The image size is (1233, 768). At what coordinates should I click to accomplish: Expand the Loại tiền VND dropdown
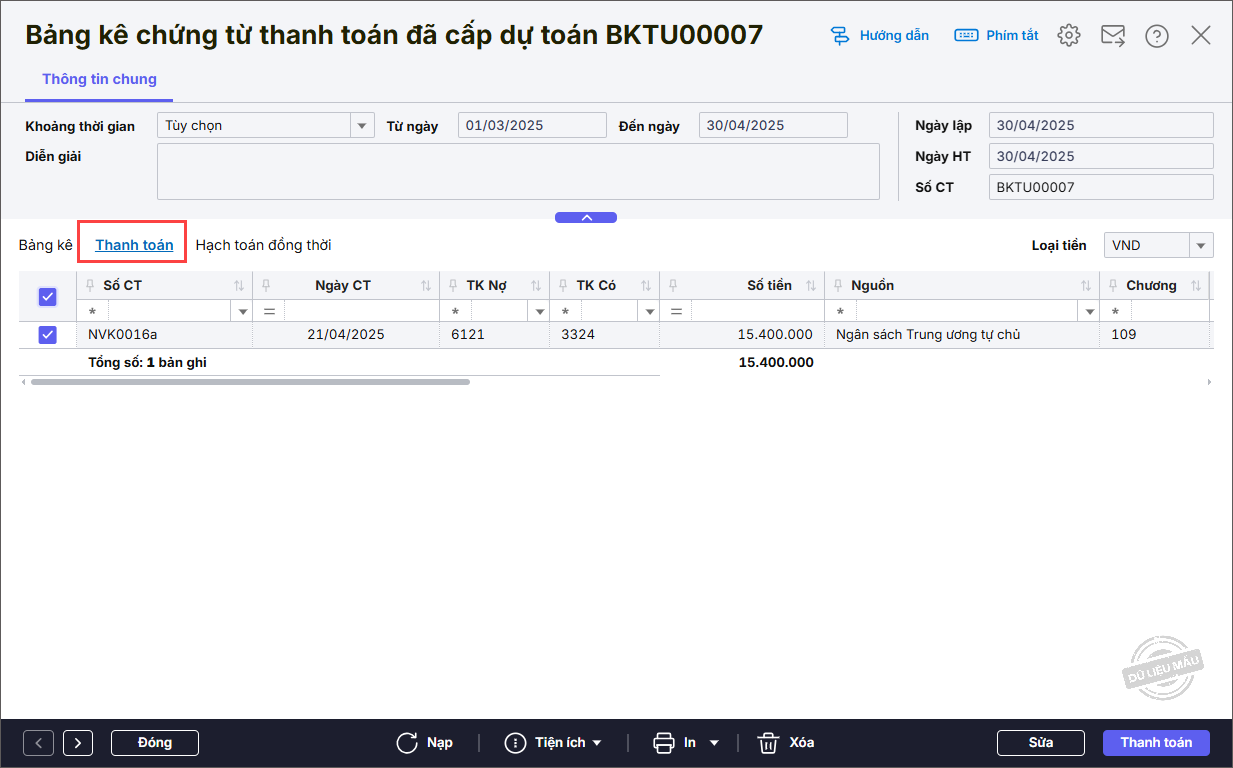click(x=1201, y=245)
